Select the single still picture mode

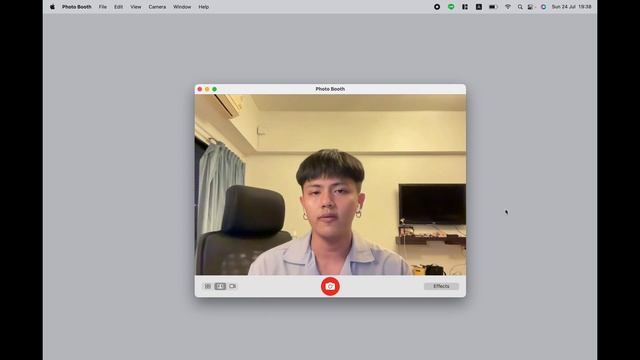220,286
